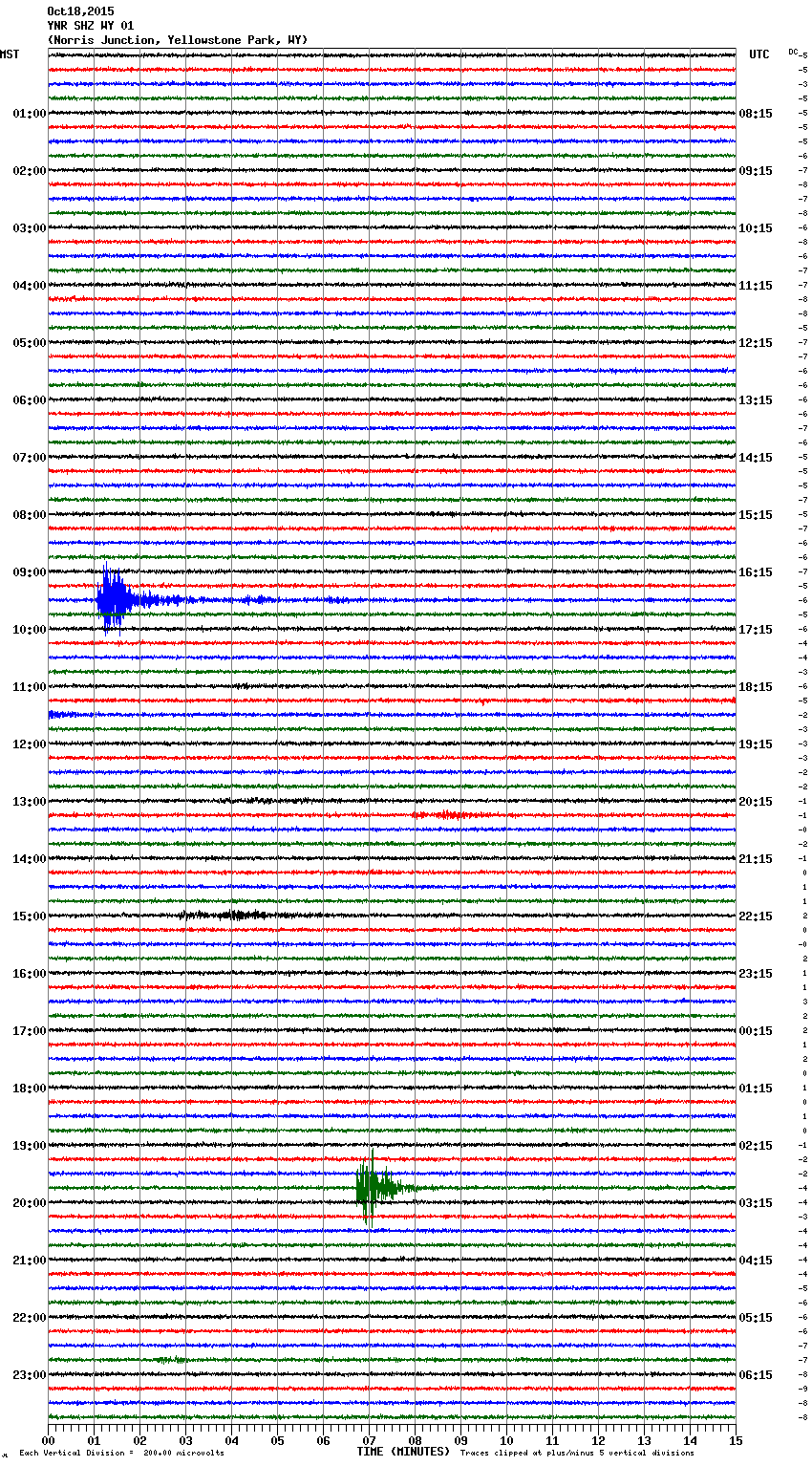Click the 14 minute tick on the time axis

coord(690,1440)
